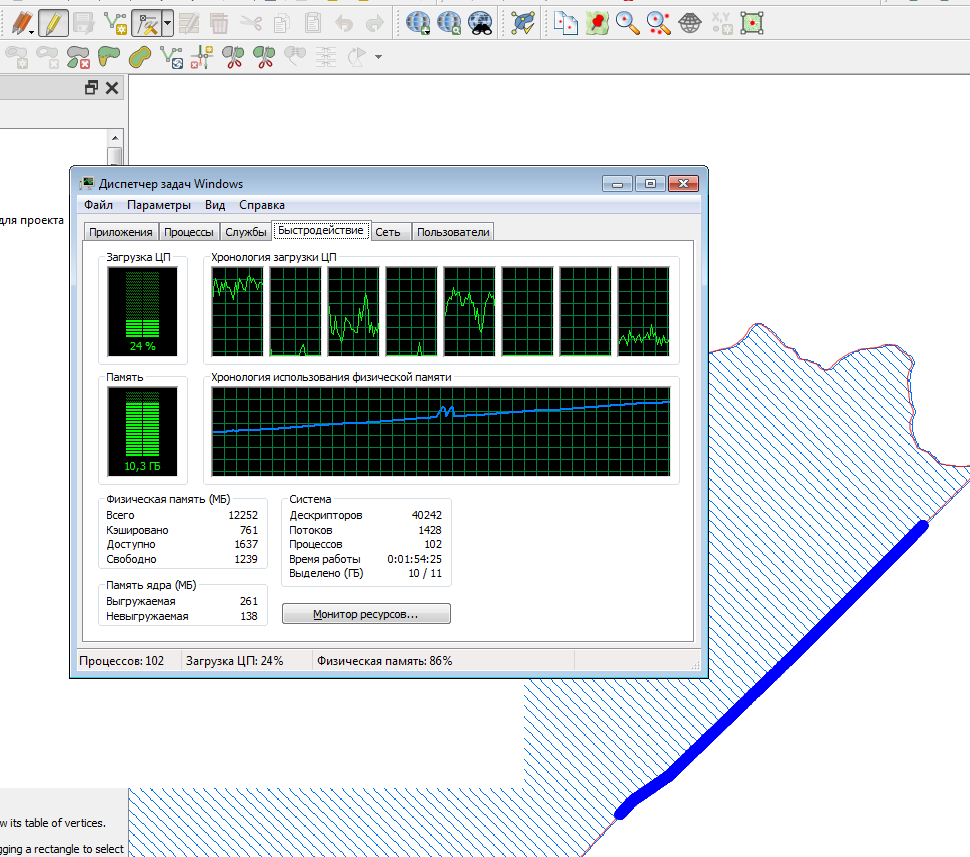
Task: Close the docked side panel
Action: (x=112, y=88)
